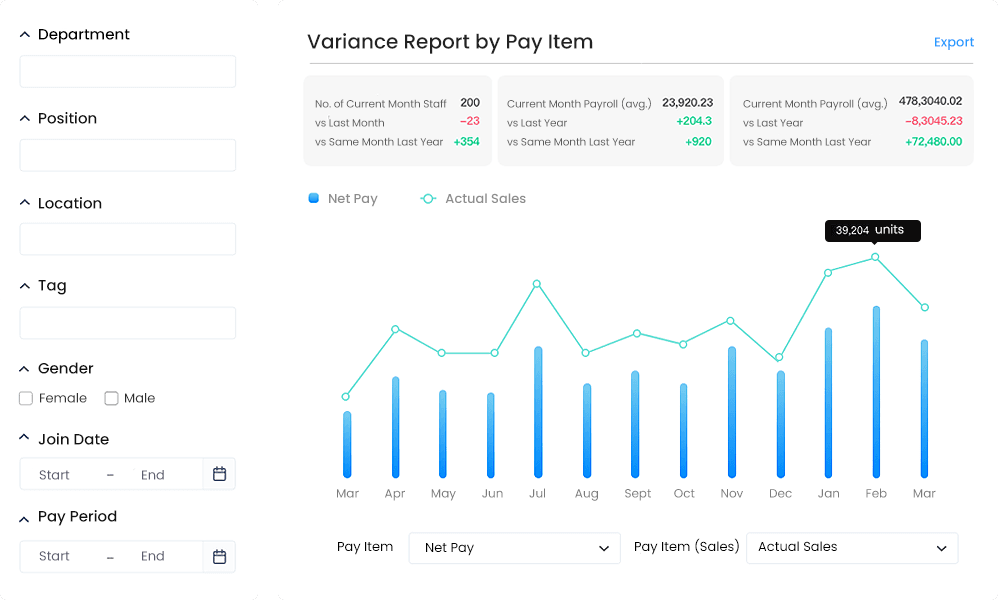Click the Net Pay legend square icon

click(x=314, y=198)
